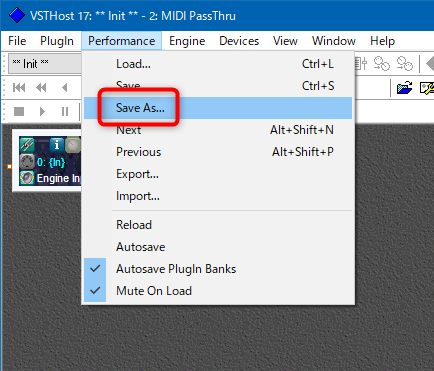Click the dial knob icon on Engine Input module
Screen dimensions: 434x371
click(73, 145)
